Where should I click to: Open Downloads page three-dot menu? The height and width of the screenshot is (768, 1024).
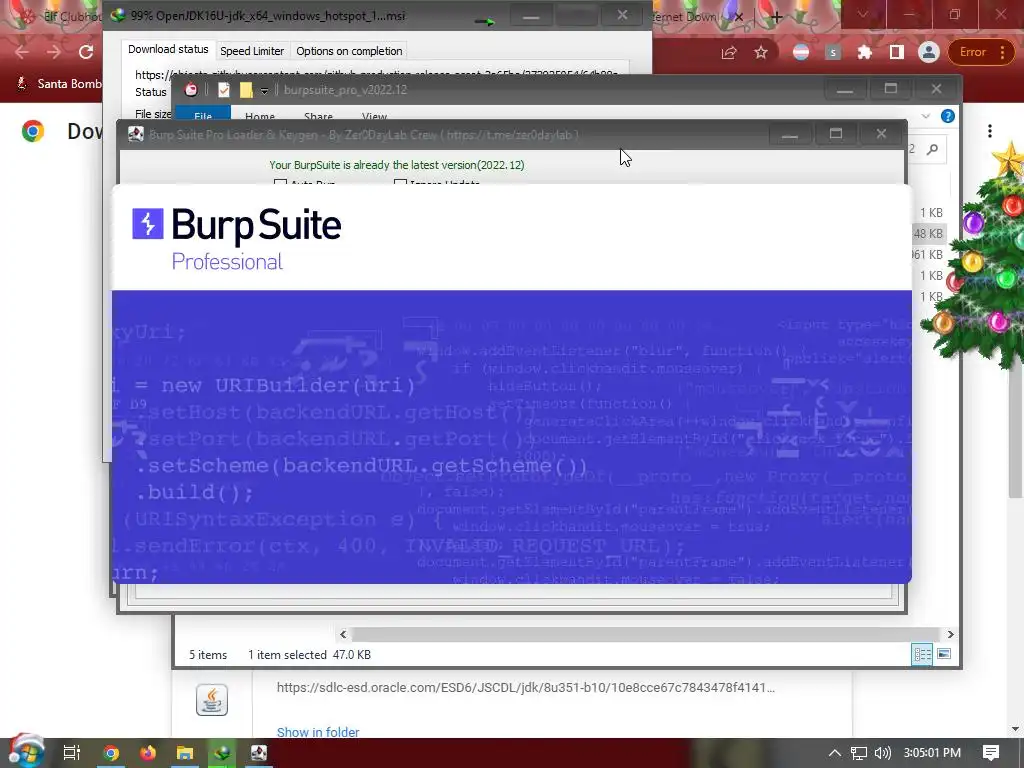pyautogui.click(x=990, y=131)
